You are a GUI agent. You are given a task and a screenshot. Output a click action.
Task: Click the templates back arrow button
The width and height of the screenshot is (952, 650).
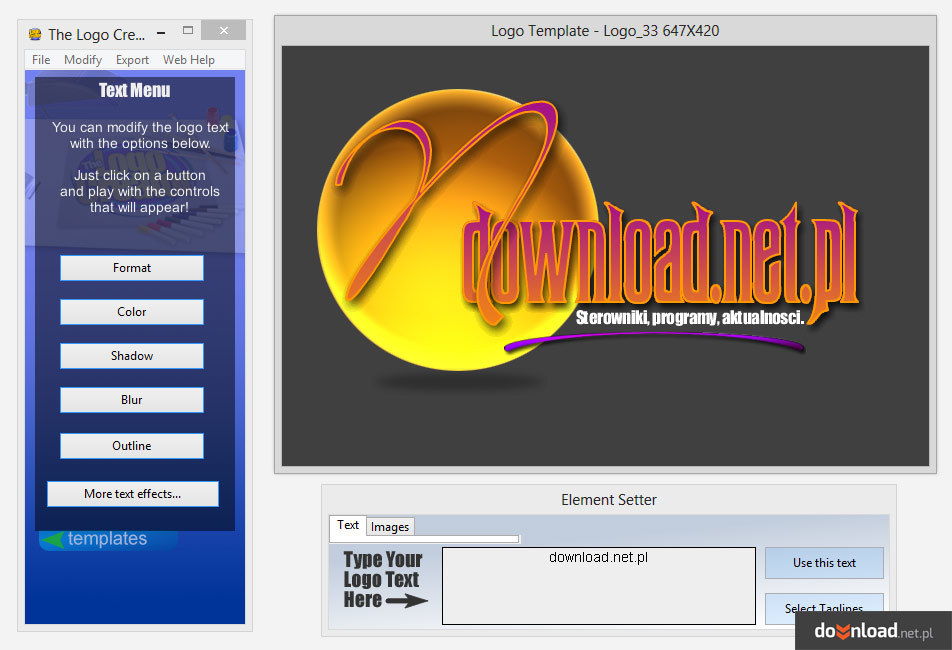click(108, 539)
